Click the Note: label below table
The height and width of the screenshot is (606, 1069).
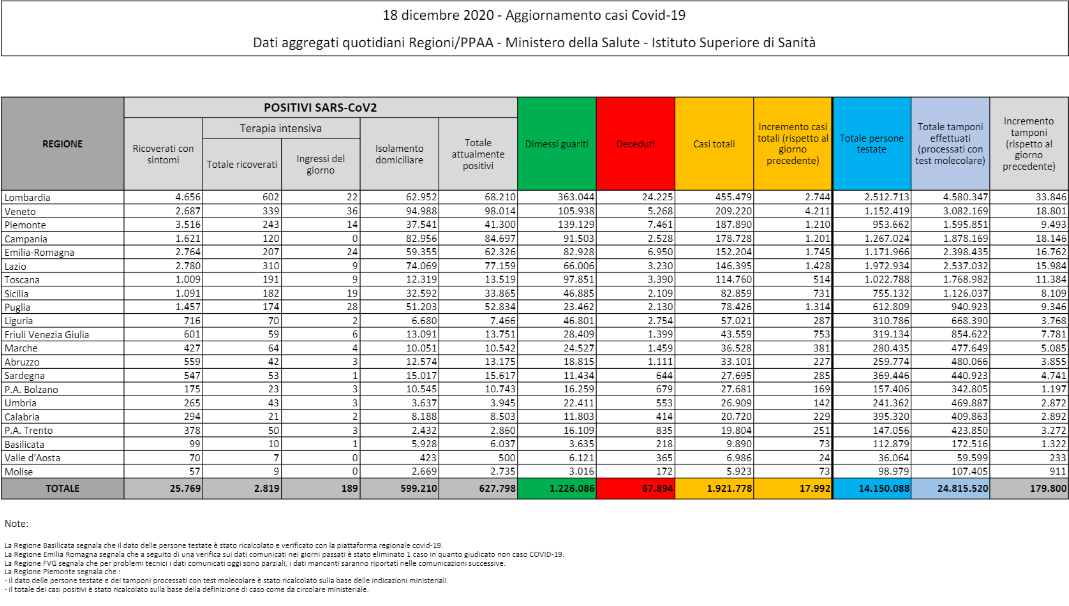pyautogui.click(x=16, y=524)
